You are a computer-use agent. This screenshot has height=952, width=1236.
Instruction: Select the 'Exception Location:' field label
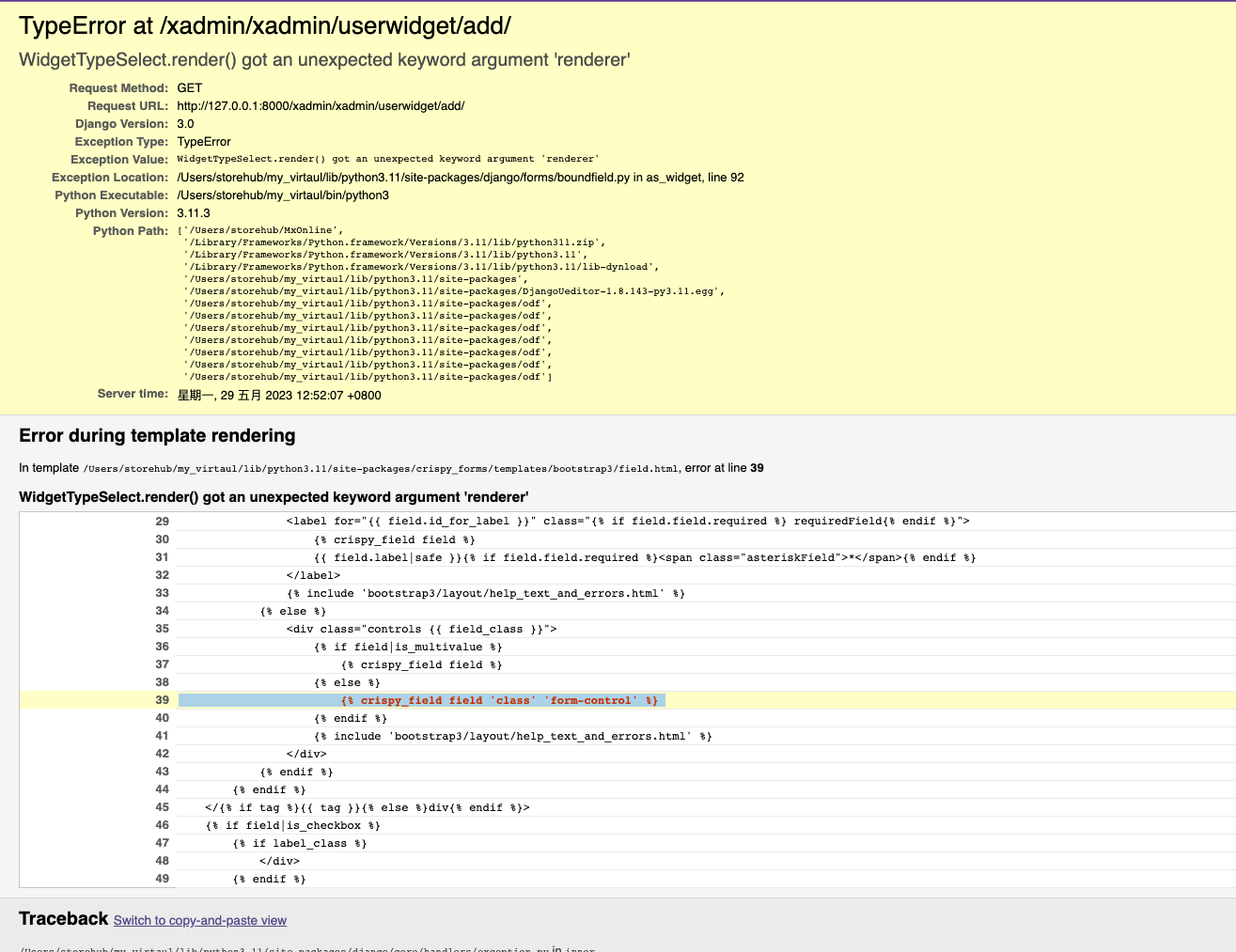(110, 178)
